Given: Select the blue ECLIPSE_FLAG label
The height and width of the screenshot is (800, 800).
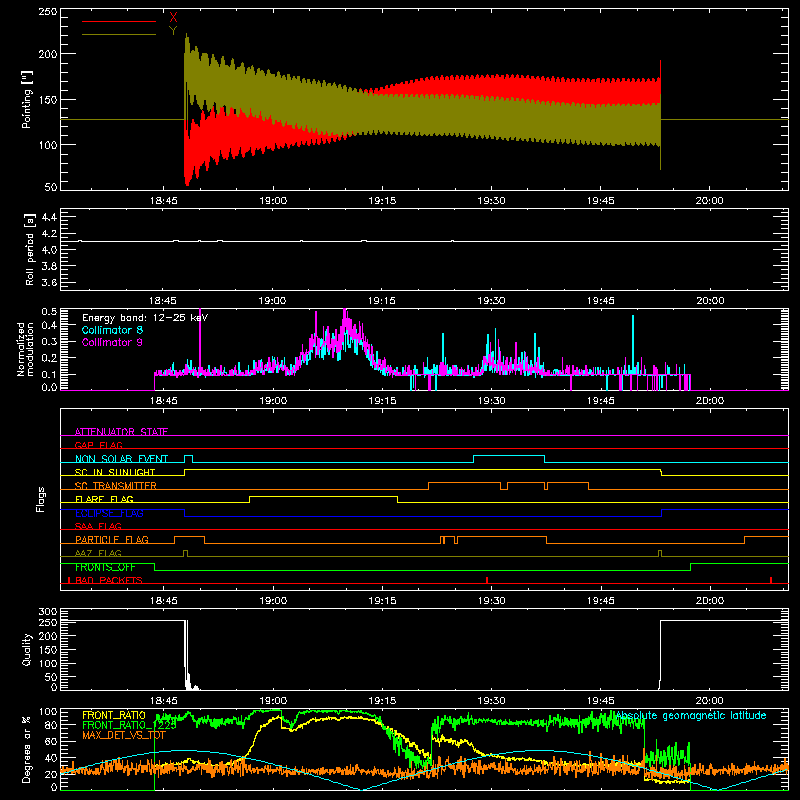Looking at the screenshot, I should 109,513.
